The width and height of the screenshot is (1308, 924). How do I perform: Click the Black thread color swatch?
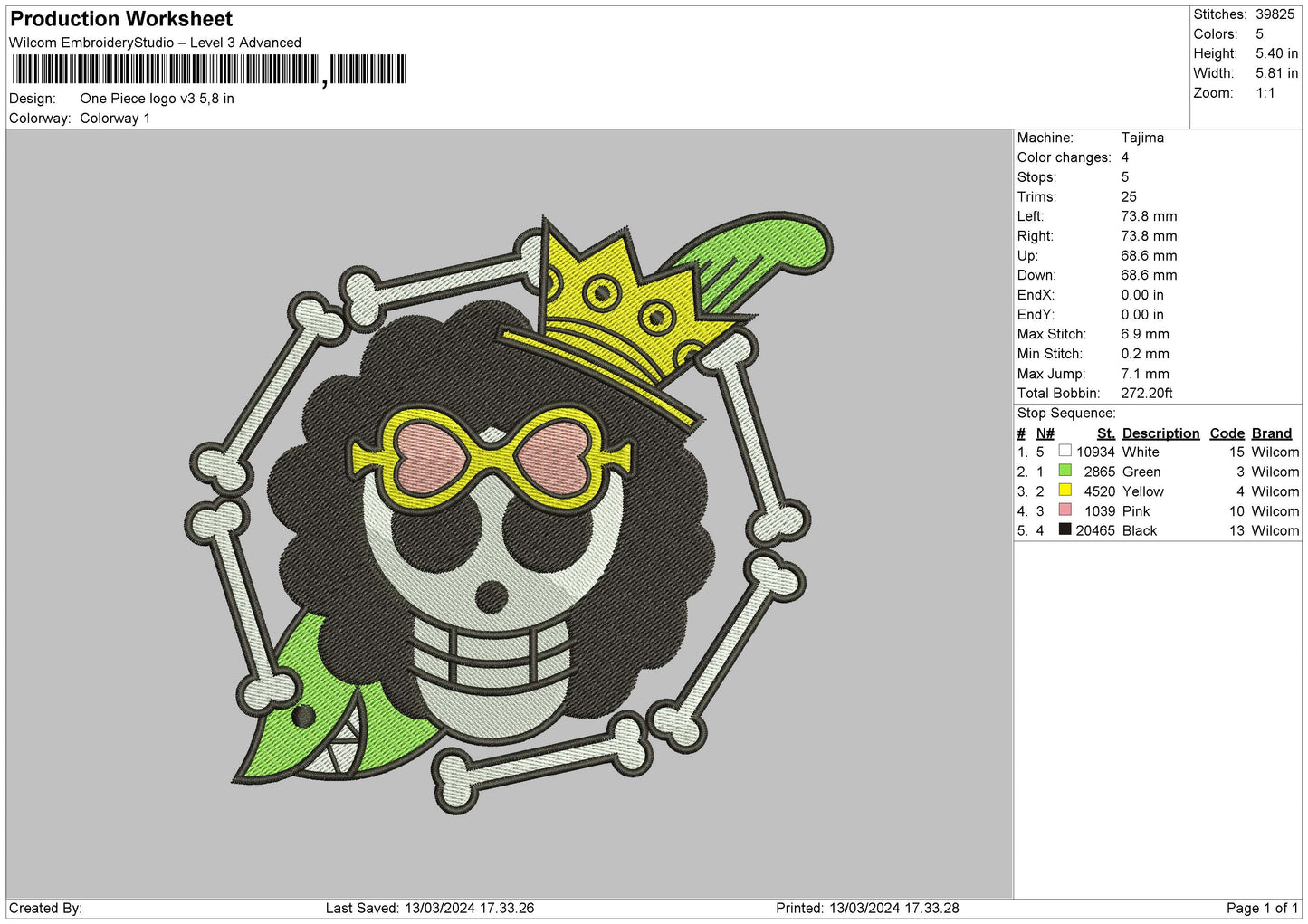point(1065,530)
